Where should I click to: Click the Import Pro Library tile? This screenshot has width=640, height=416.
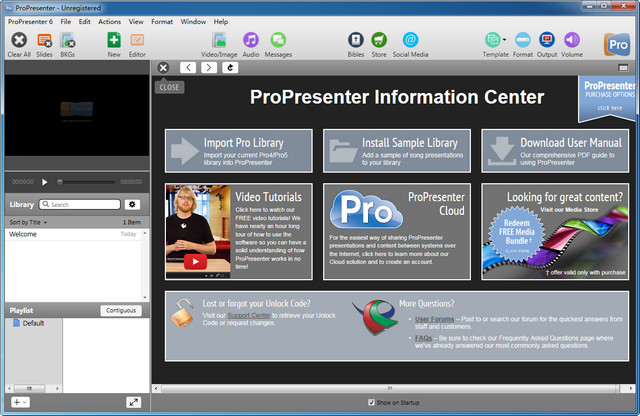(x=239, y=151)
